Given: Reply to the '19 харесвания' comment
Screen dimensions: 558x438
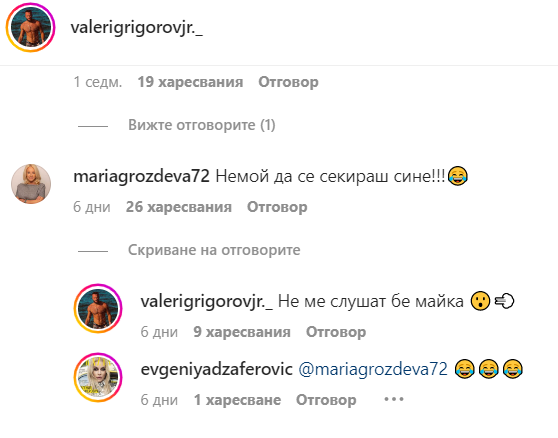Looking at the screenshot, I should (288, 82).
